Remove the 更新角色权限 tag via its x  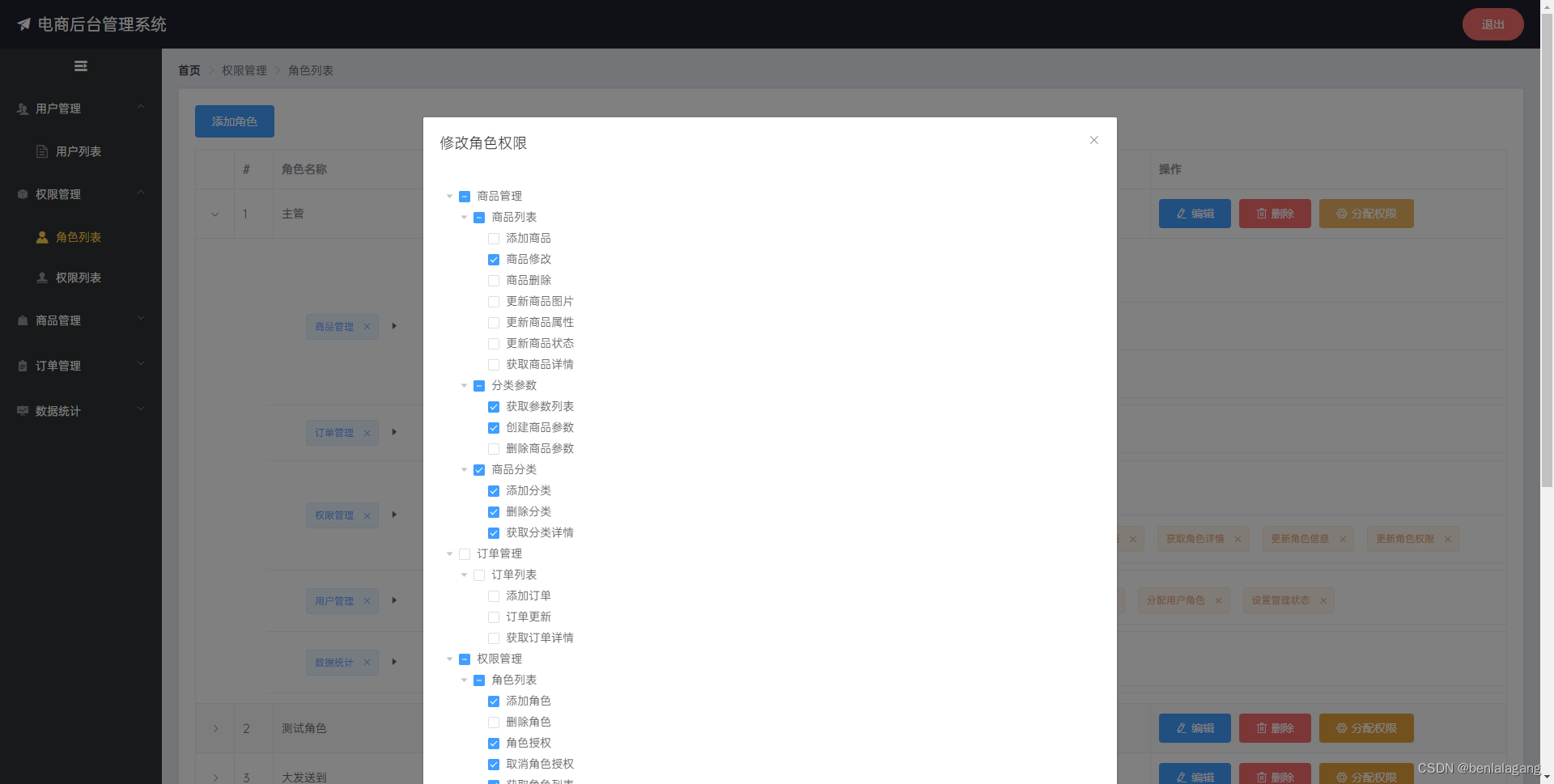[x=1447, y=540]
